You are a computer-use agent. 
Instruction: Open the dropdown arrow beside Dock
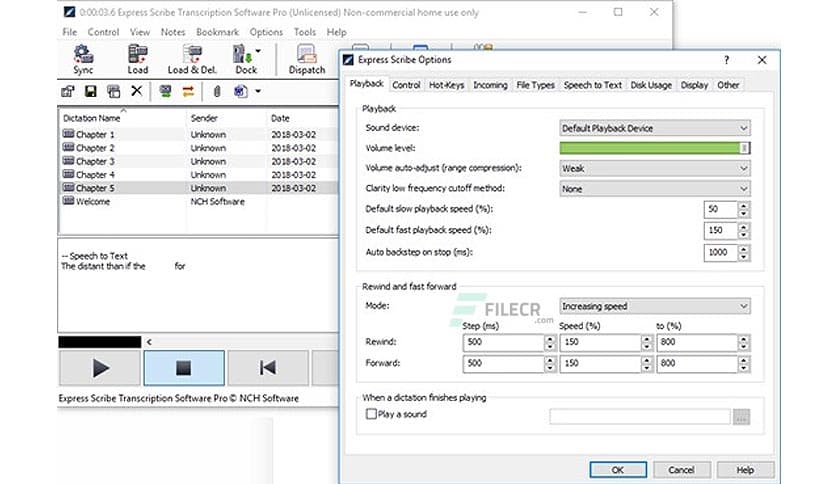pos(259,51)
